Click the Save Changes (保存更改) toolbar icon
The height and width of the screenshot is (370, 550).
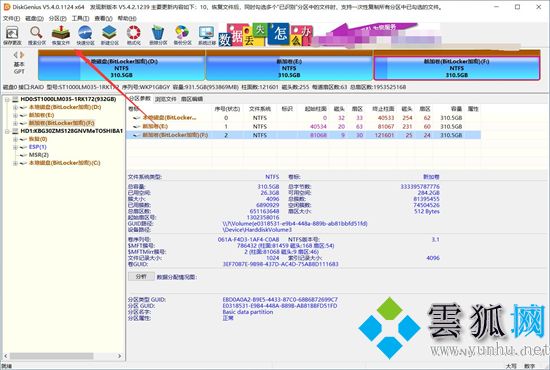tap(12, 35)
